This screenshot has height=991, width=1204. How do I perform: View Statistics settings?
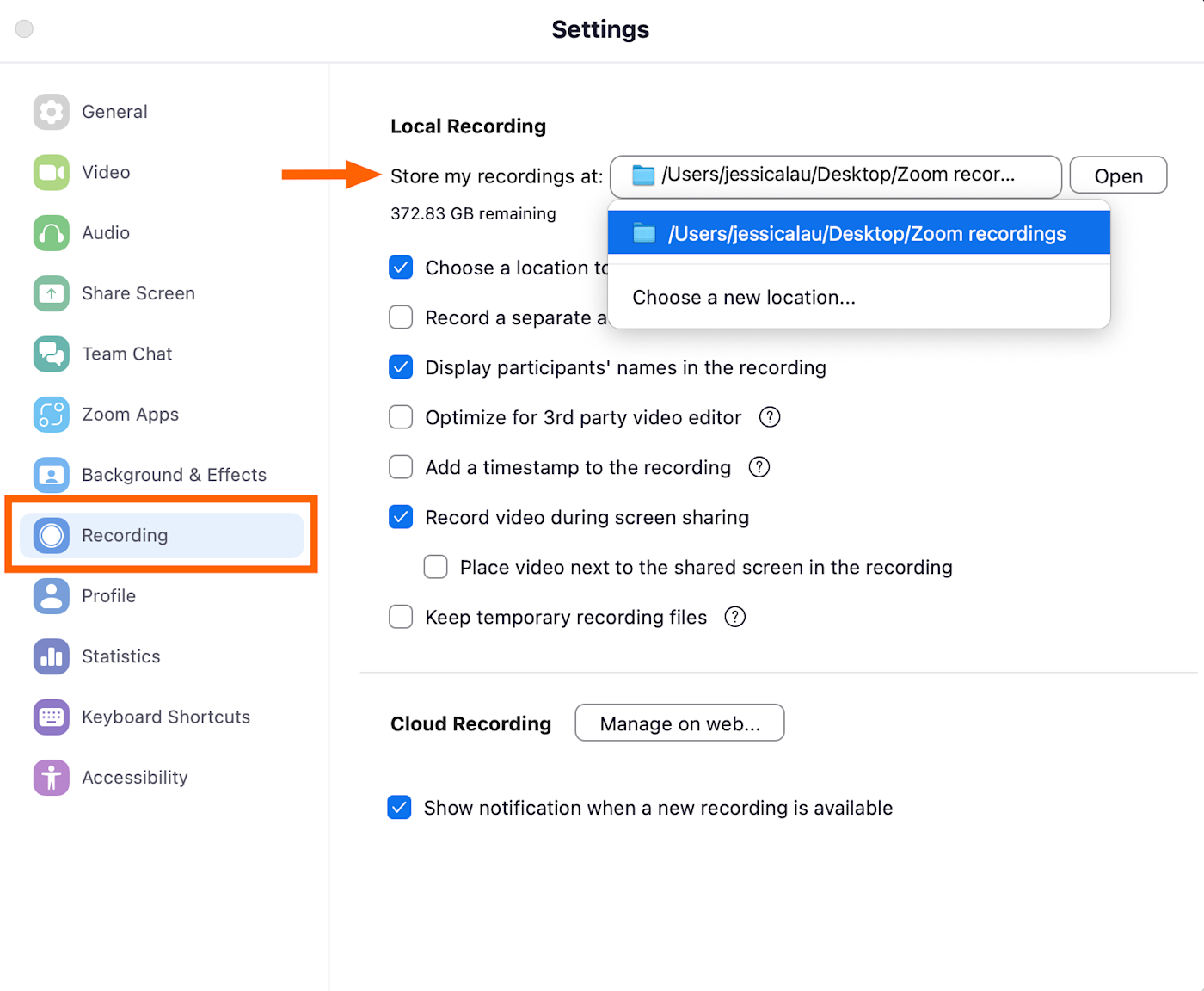pos(162,656)
